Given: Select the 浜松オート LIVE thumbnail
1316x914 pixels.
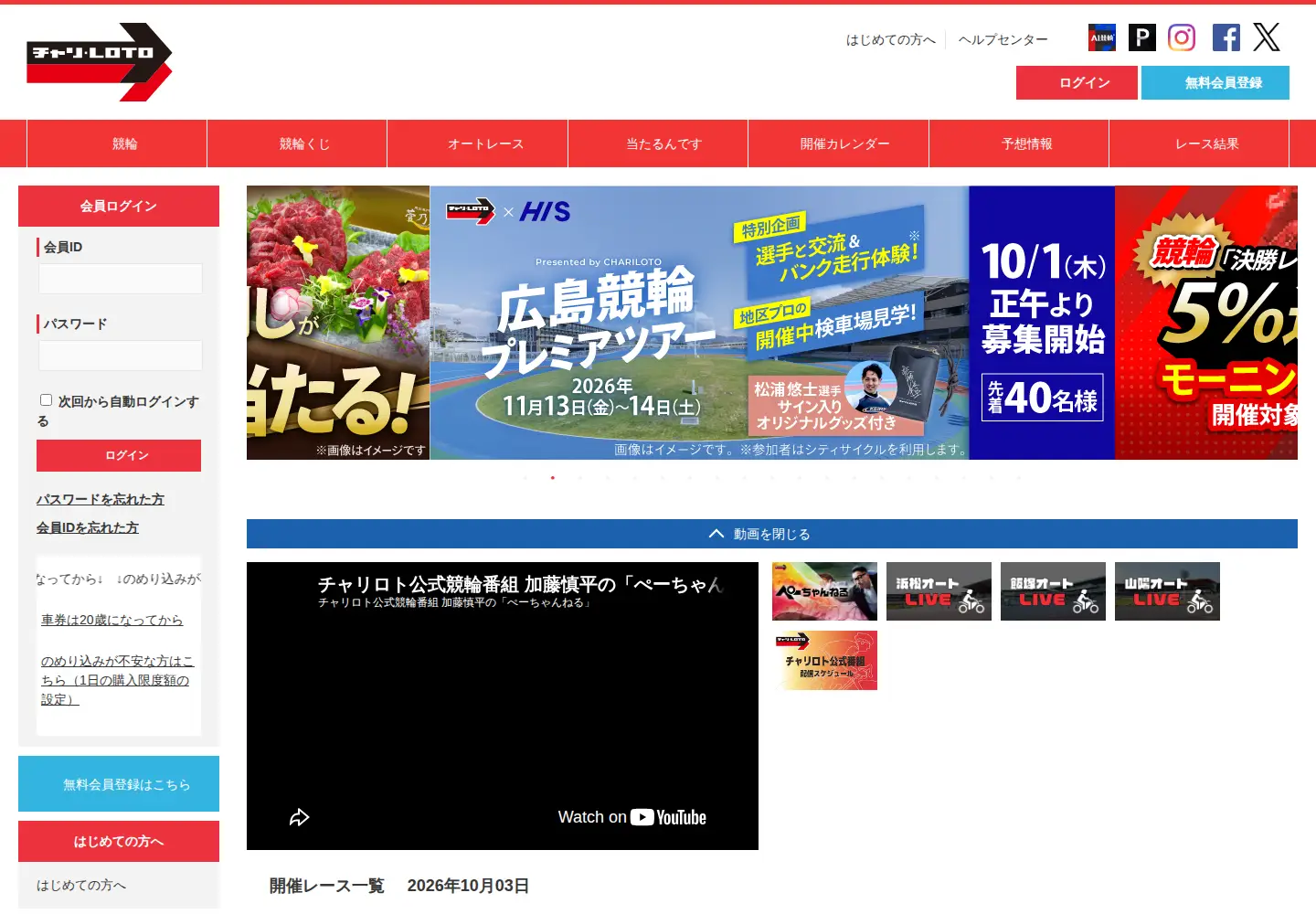Looking at the screenshot, I should coord(939,591).
